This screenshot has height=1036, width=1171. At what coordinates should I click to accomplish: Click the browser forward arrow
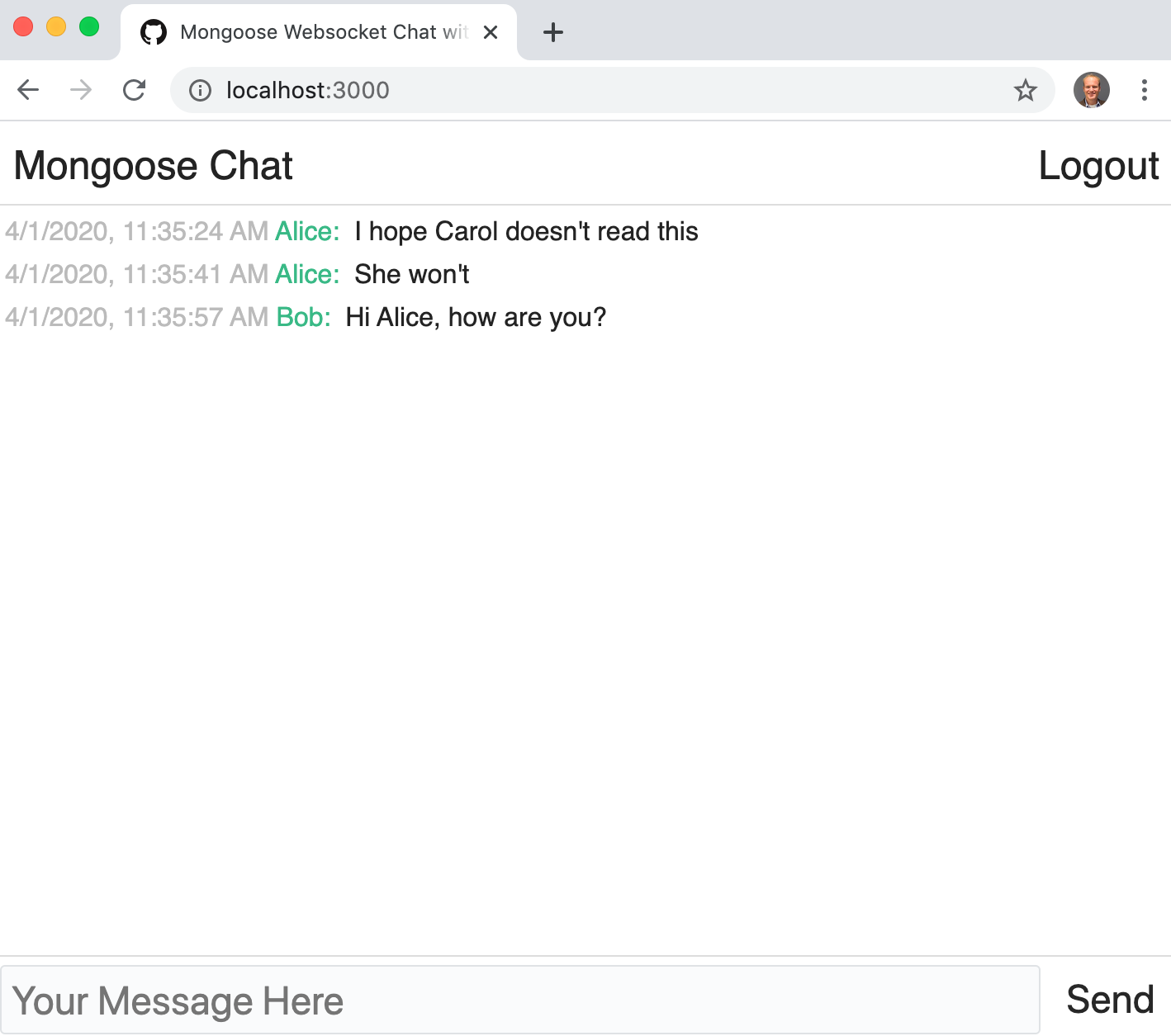(x=81, y=90)
